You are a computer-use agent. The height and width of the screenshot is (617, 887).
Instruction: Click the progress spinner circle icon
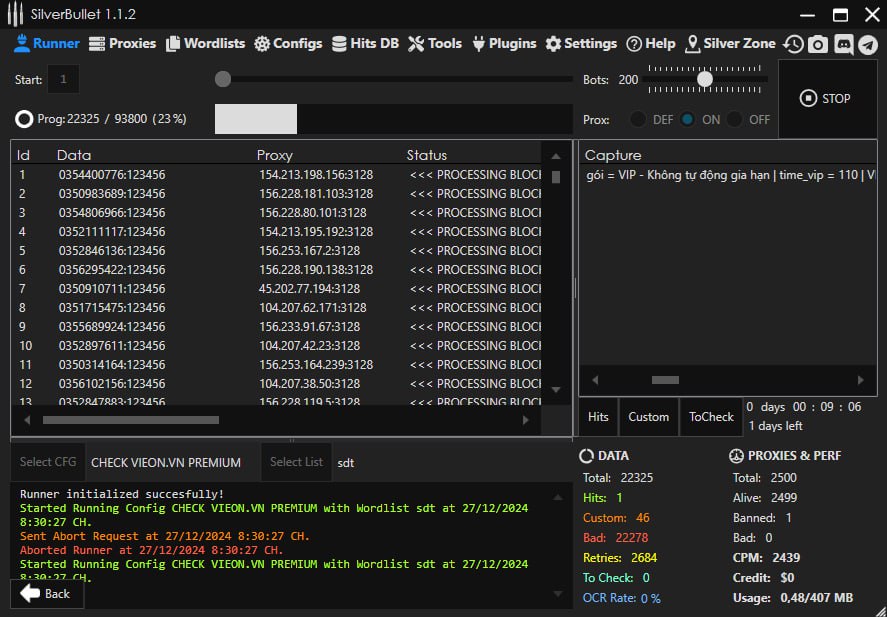(x=24, y=119)
